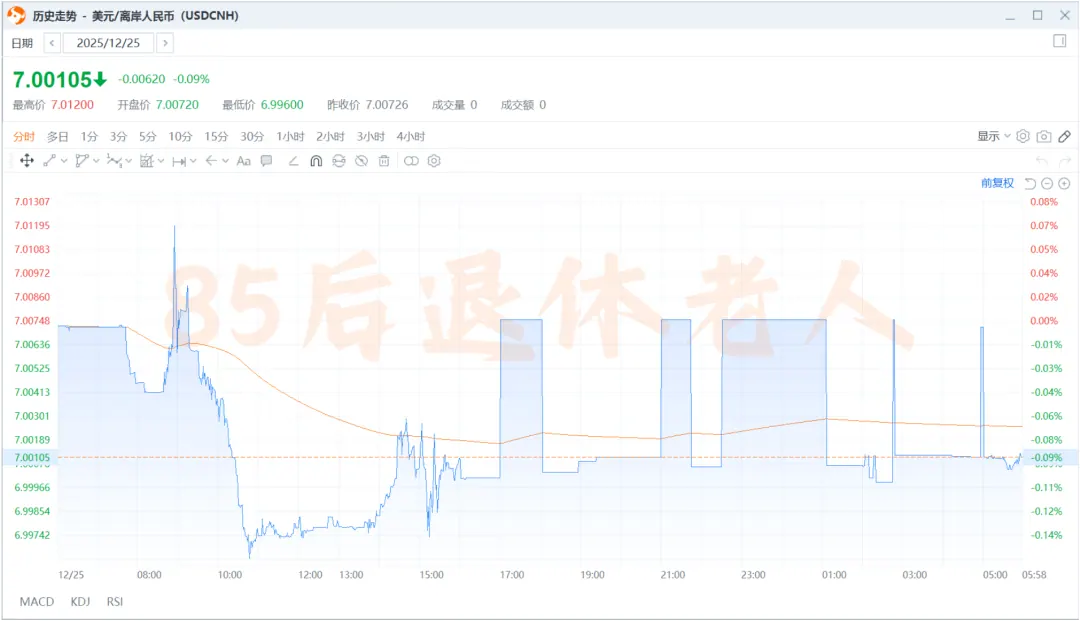Select the 15分 timeframe

pyautogui.click(x=216, y=136)
